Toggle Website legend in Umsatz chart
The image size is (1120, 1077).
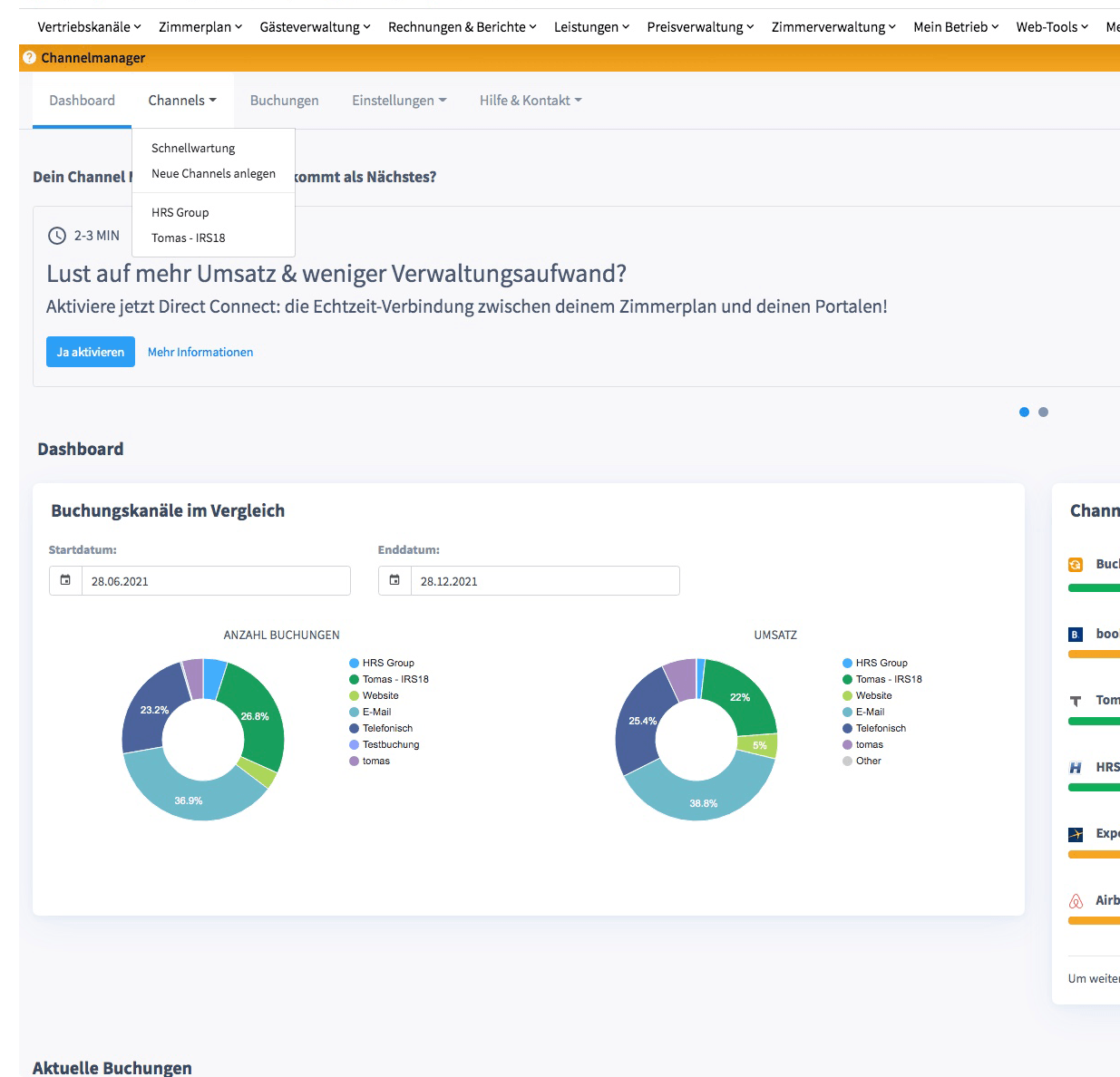pos(873,695)
